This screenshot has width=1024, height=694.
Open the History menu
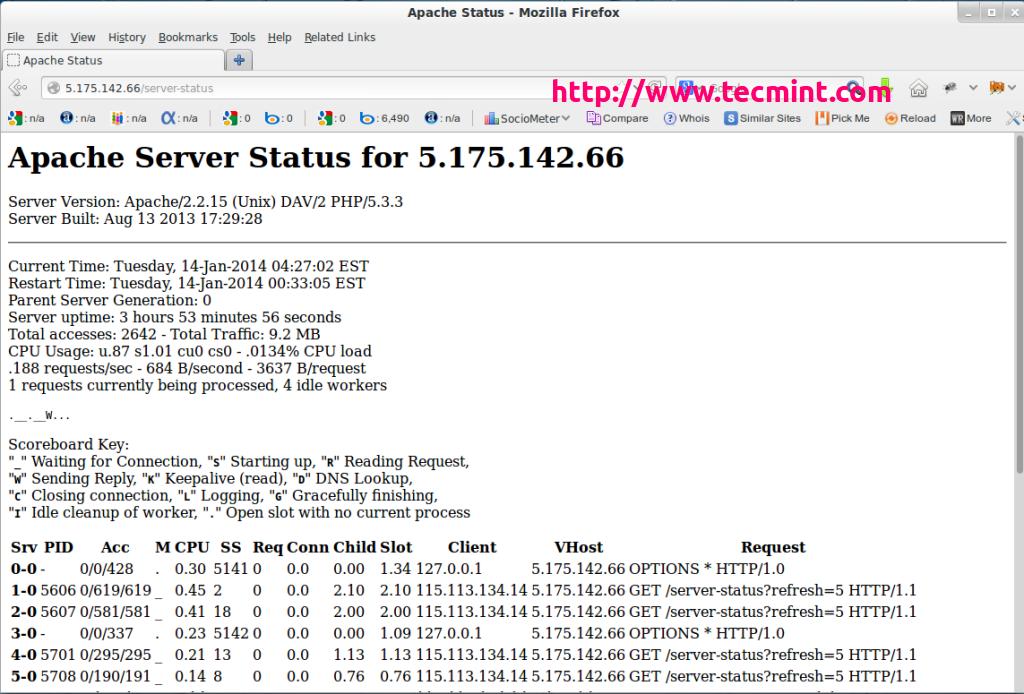[x=126, y=37]
